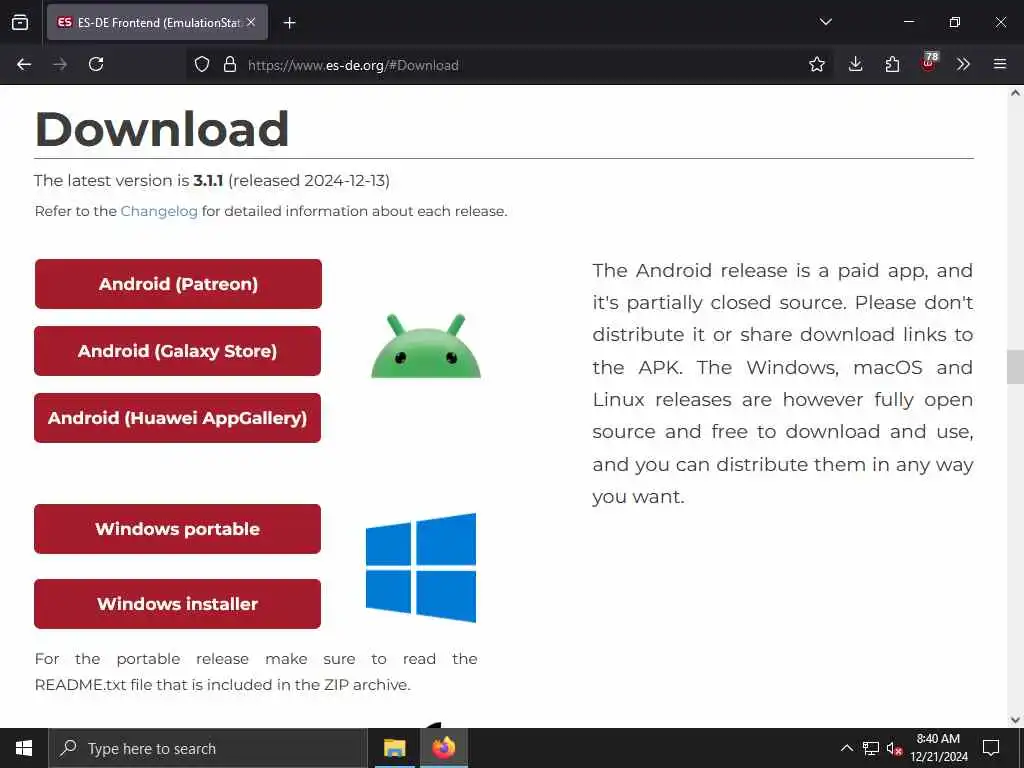
Task: Click the scrollbar down arrow
Action: pyautogui.click(x=1015, y=720)
